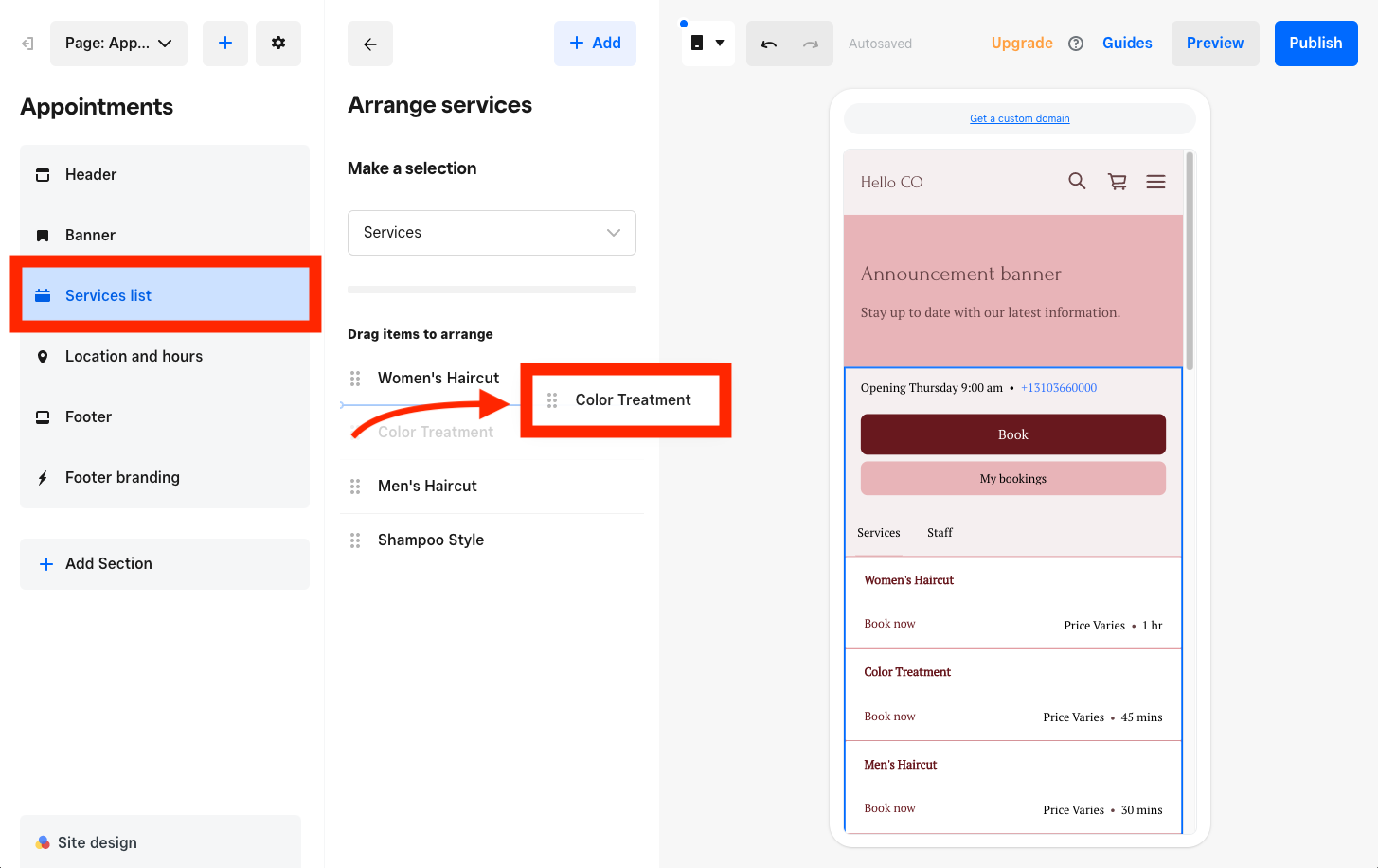
Task: Click the dragged Color Treatment drag handle
Action: [552, 400]
